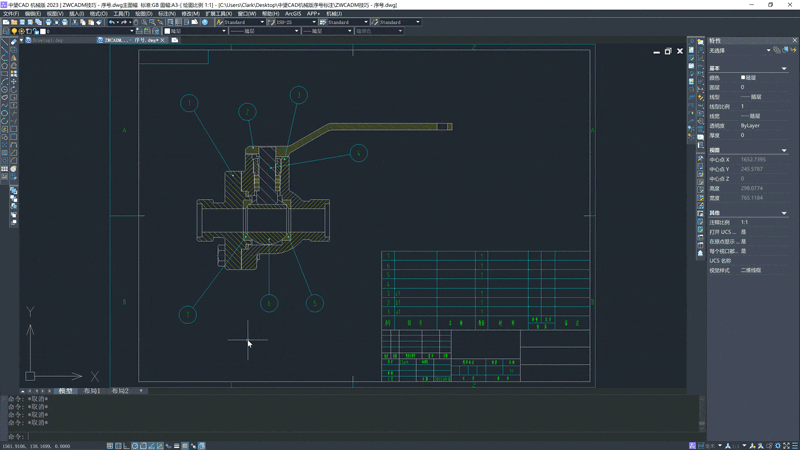Toggle snap mode in status bar
The height and width of the screenshot is (450, 800).
tap(110, 446)
